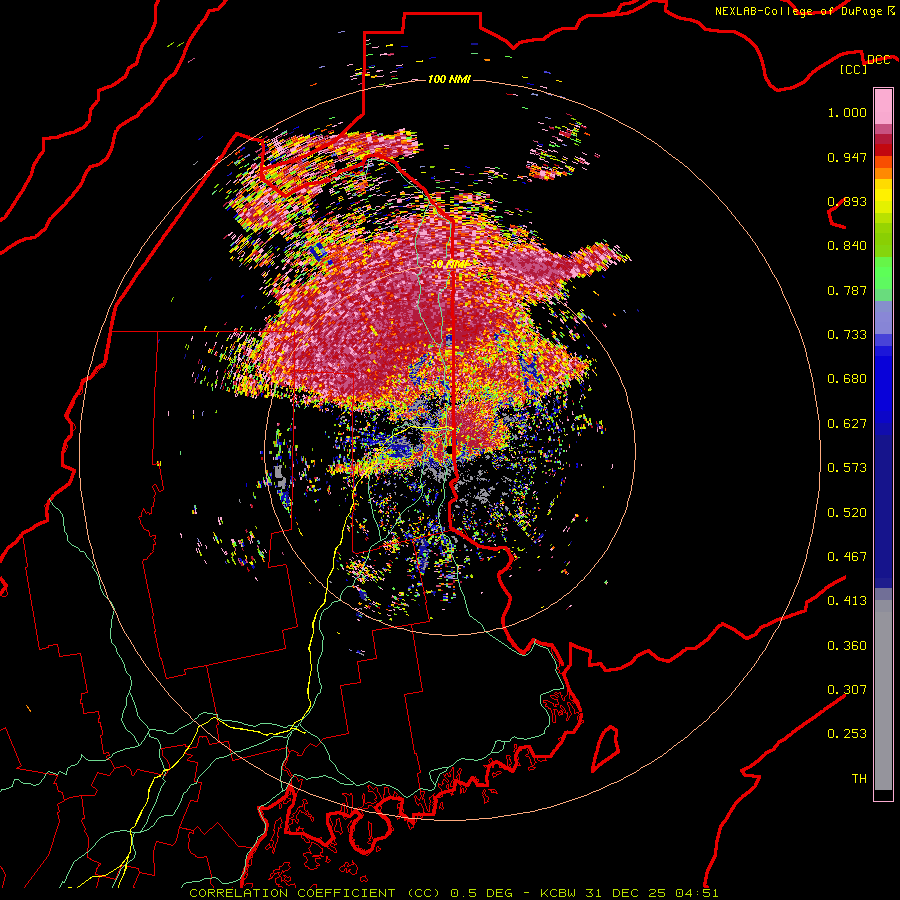The image size is (900, 900).
Task: Click the KCBW radar site identifier
Action: point(560,893)
